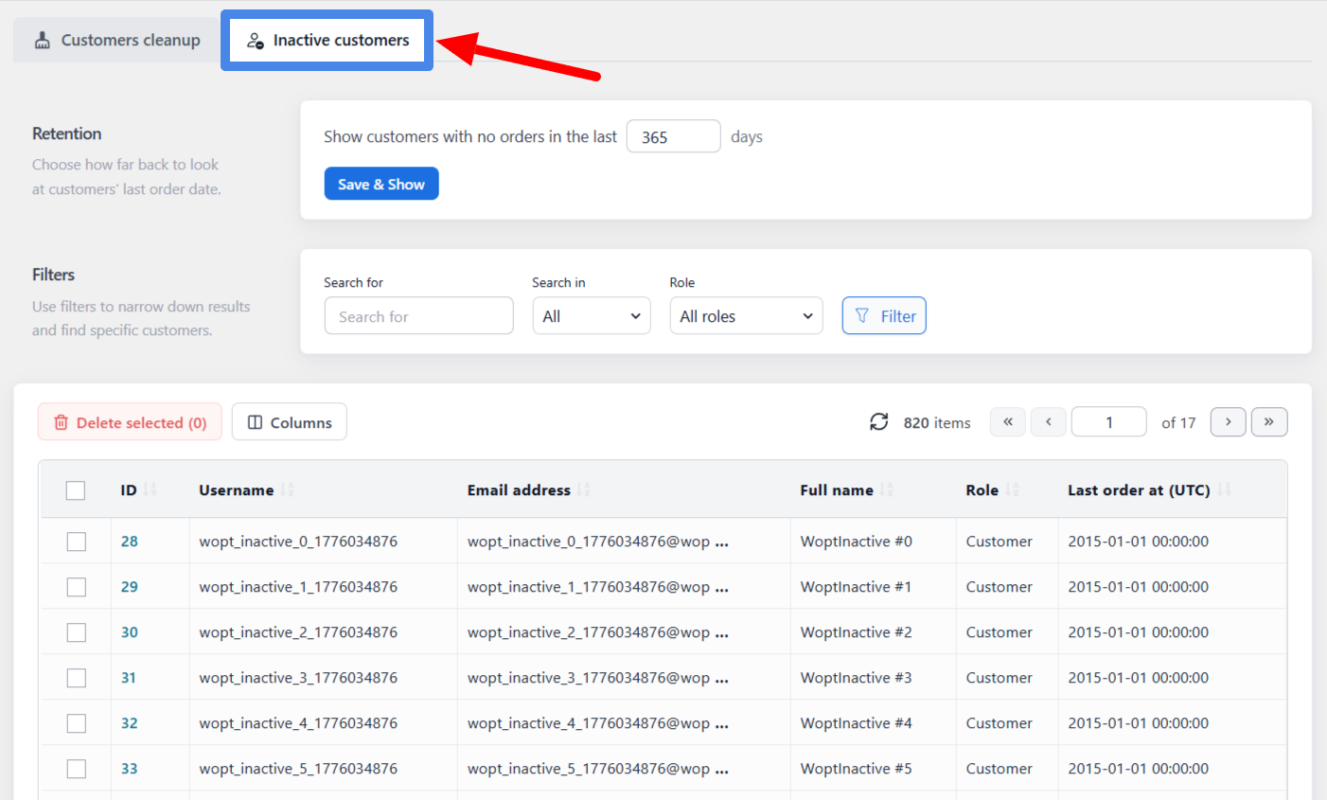
Task: Sort by Full name column arrows
Action: pos(887,490)
